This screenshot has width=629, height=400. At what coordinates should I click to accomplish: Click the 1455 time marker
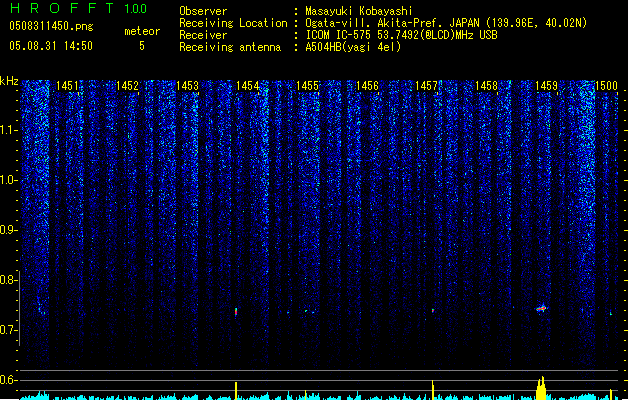307,86
